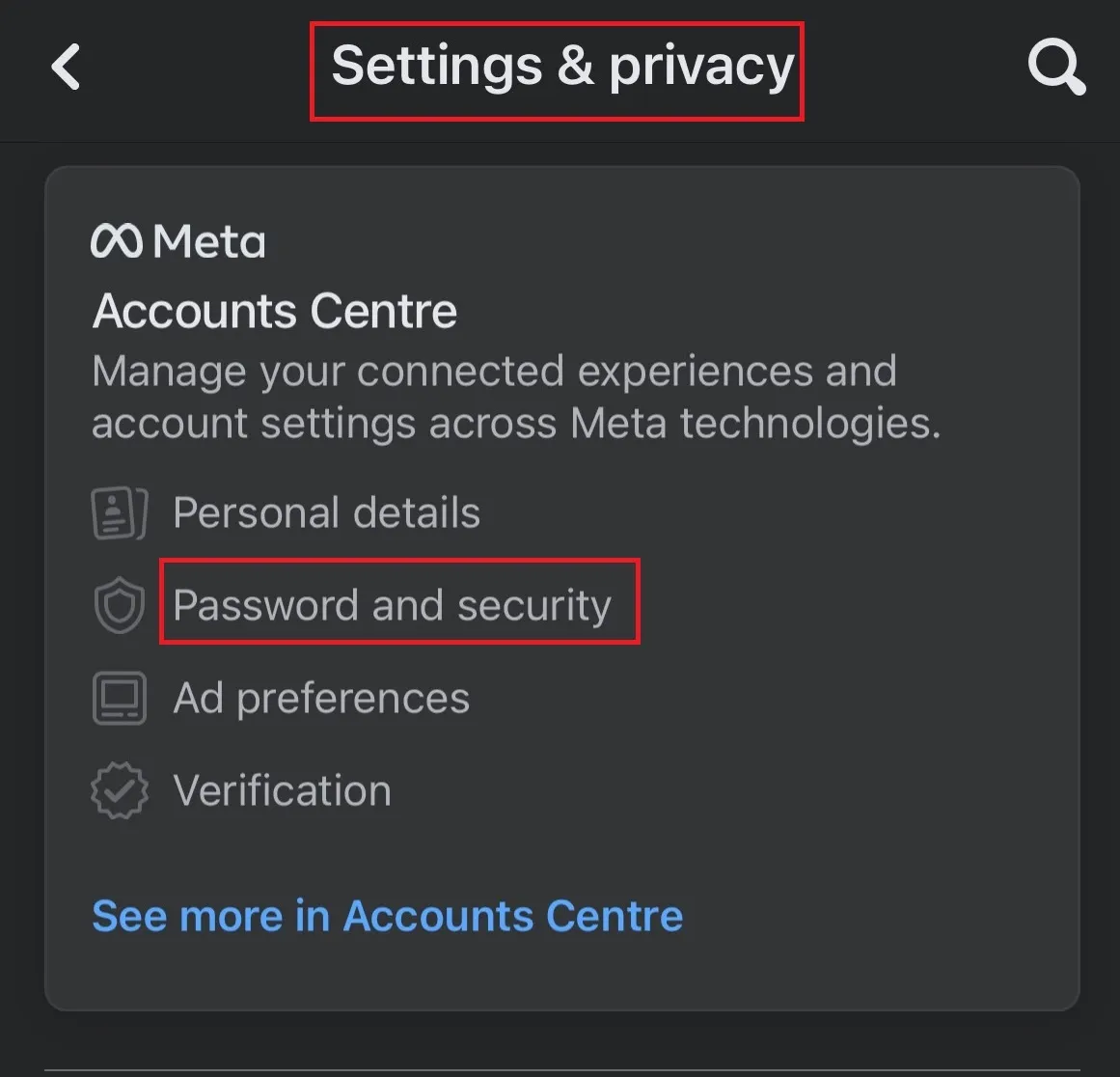Click the Personal details ID card icon
This screenshot has width=1120, height=1077.
(119, 512)
